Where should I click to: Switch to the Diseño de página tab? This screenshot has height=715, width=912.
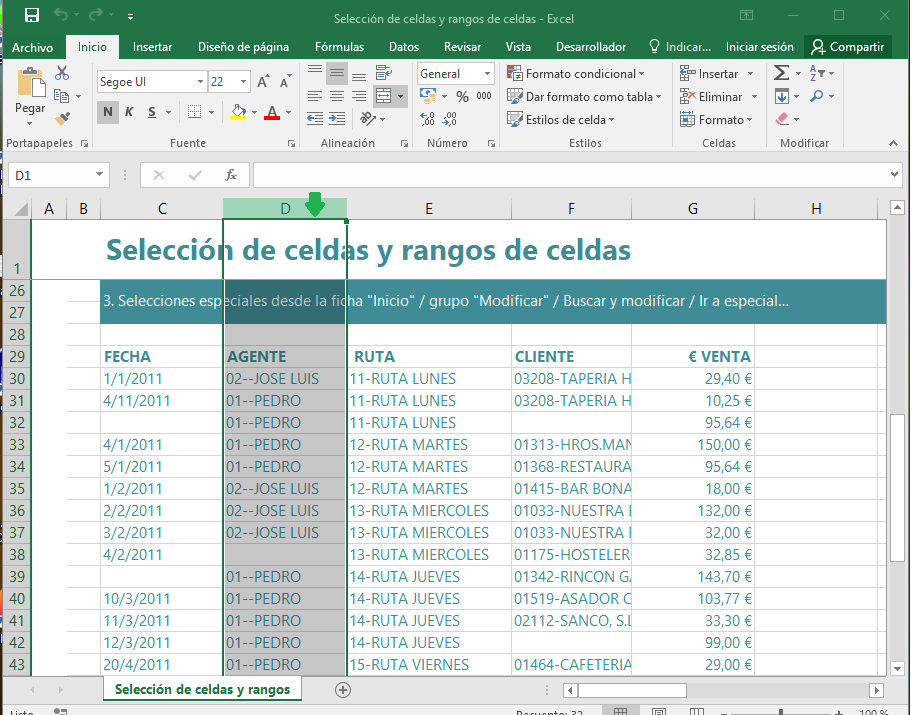pyautogui.click(x=243, y=47)
